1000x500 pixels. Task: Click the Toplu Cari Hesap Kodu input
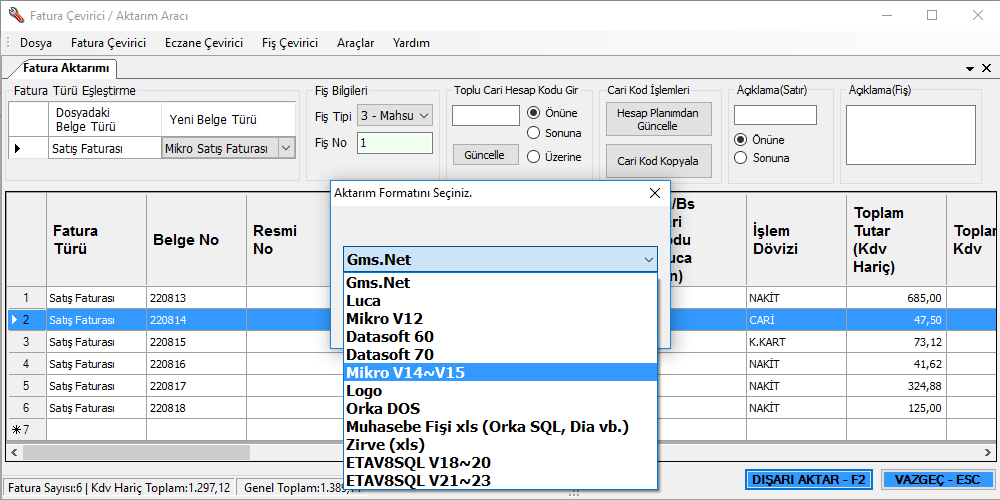[x=486, y=115]
